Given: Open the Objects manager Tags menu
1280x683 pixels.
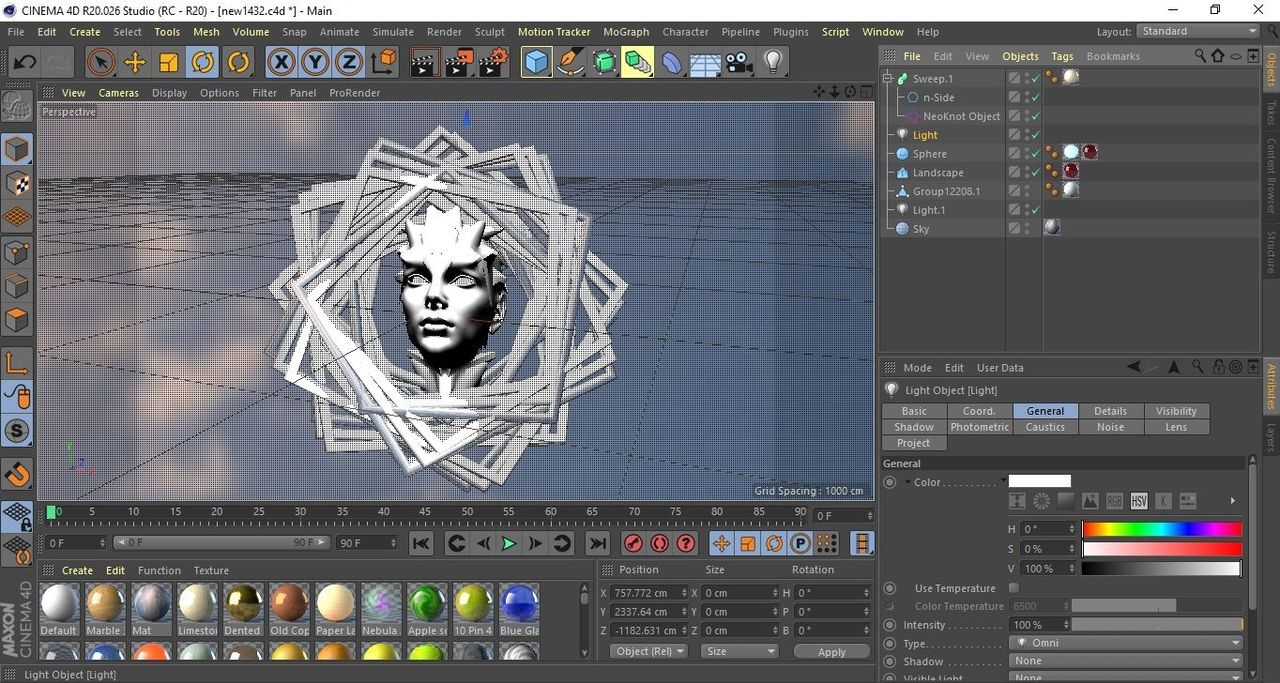Looking at the screenshot, I should [x=1062, y=57].
